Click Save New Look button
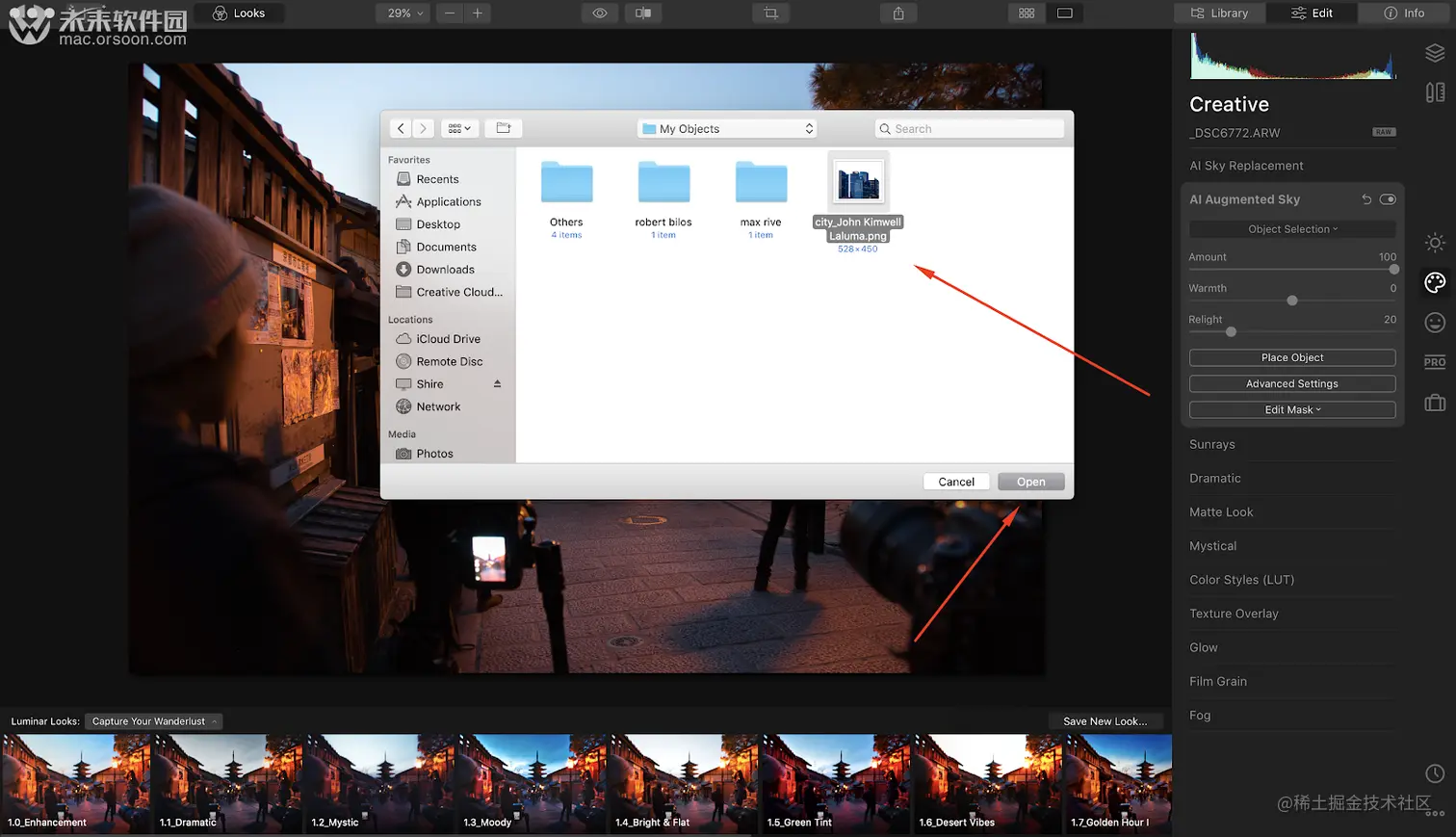 [1105, 721]
